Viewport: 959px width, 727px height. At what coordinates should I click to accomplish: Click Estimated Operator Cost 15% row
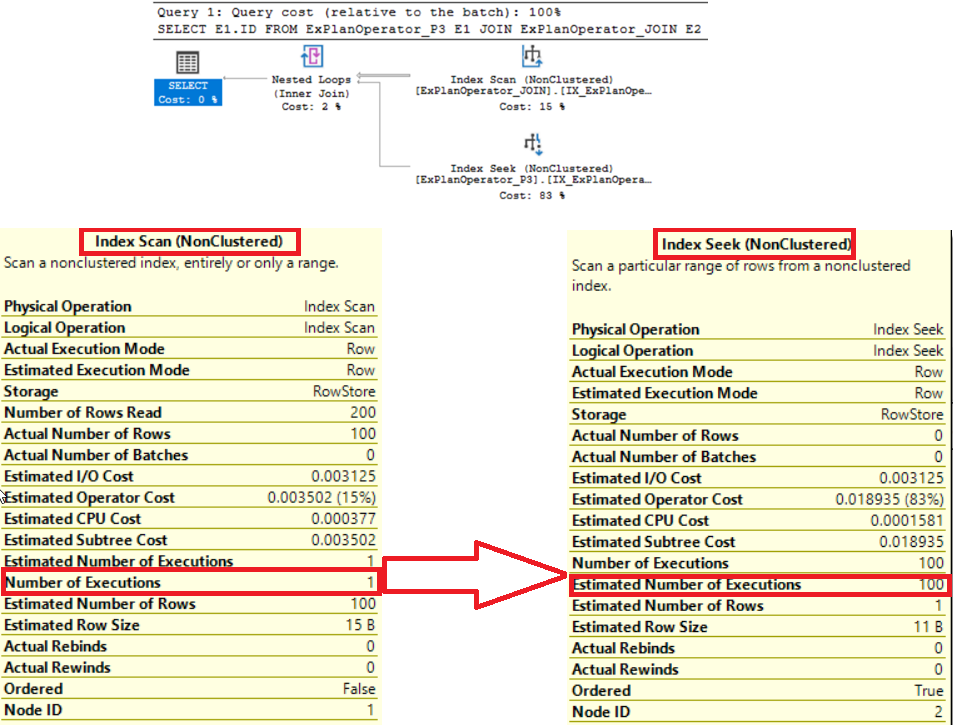point(190,497)
